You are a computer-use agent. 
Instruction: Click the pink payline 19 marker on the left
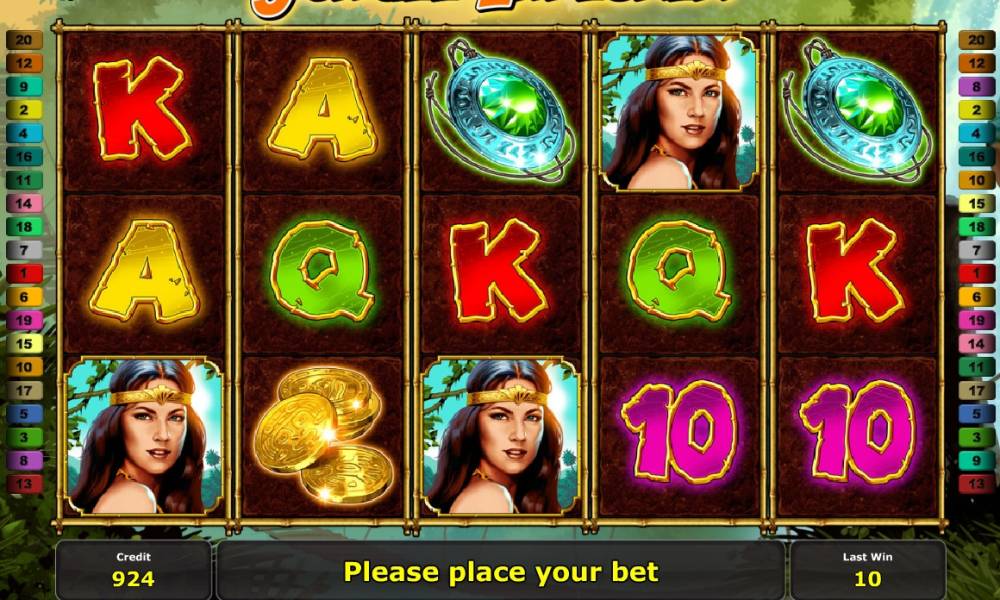(24, 320)
